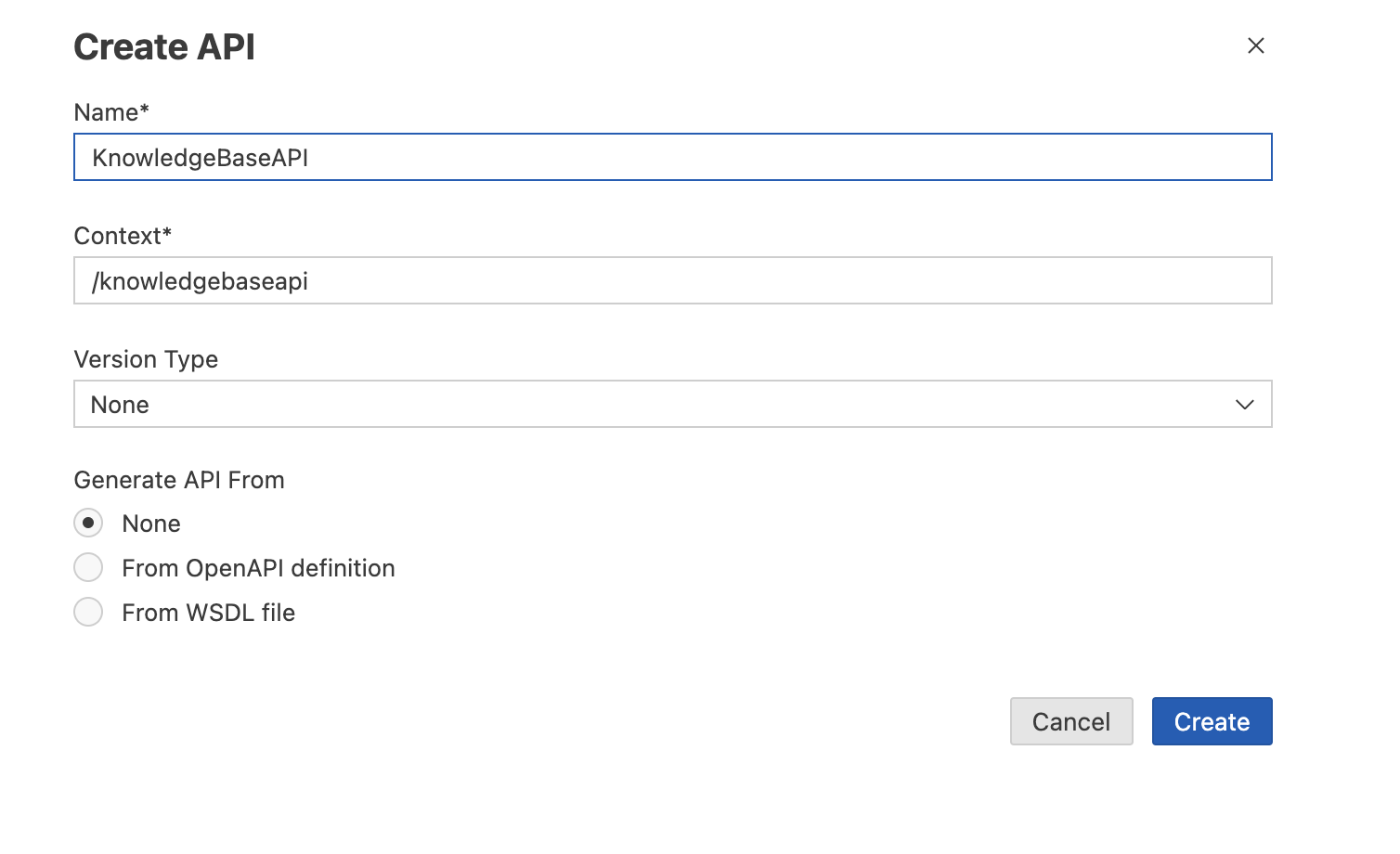This screenshot has height=854, width=1400.
Task: Click the Context* label
Action: pyautogui.click(x=123, y=236)
